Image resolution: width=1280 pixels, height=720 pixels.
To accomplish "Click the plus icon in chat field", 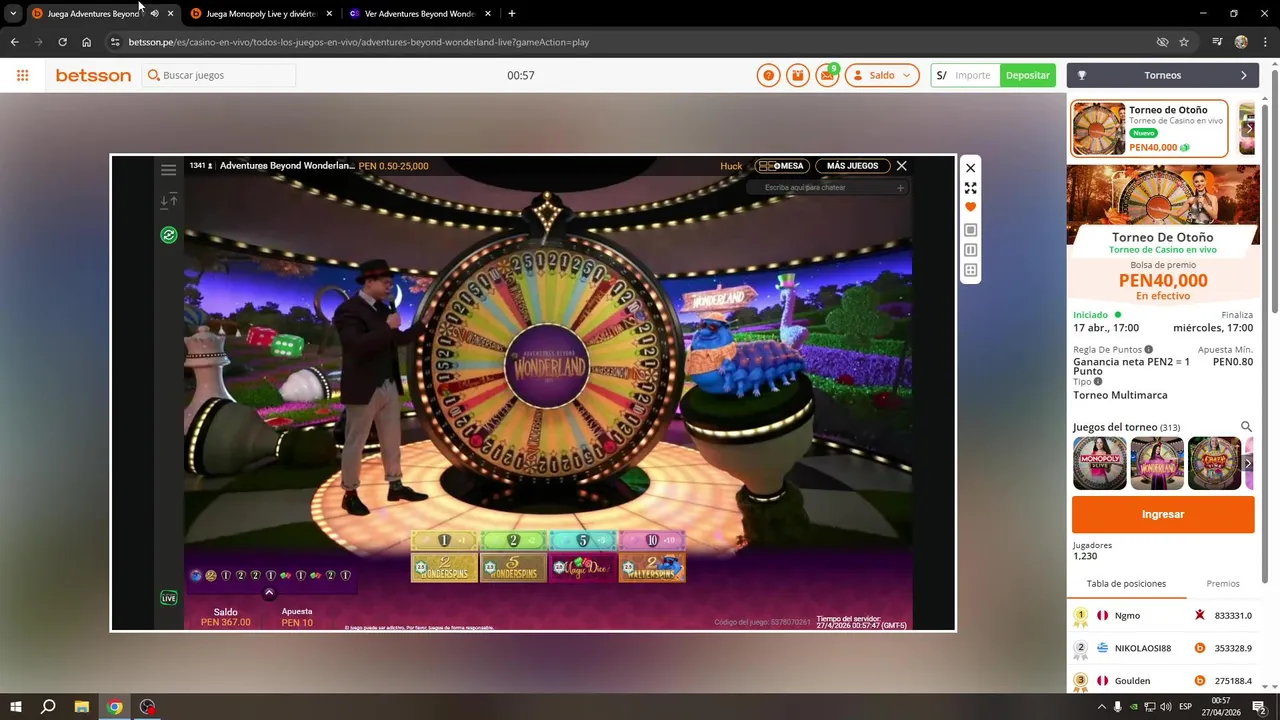I will 900,188.
